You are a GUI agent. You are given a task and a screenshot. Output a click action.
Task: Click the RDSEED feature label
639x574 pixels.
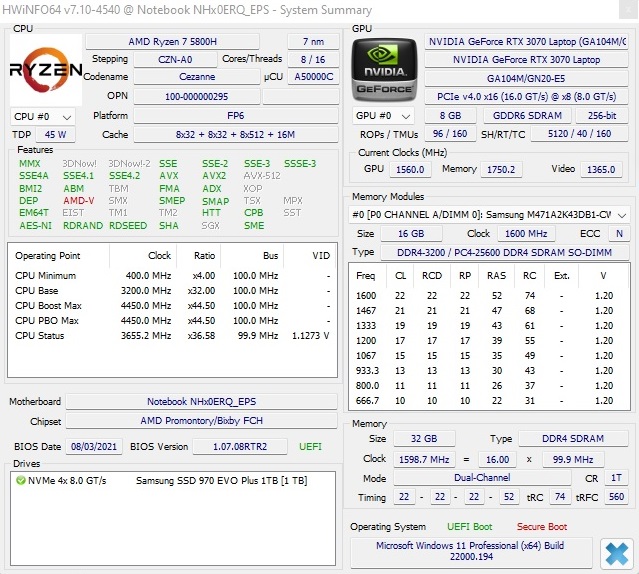pyautogui.click(x=128, y=226)
